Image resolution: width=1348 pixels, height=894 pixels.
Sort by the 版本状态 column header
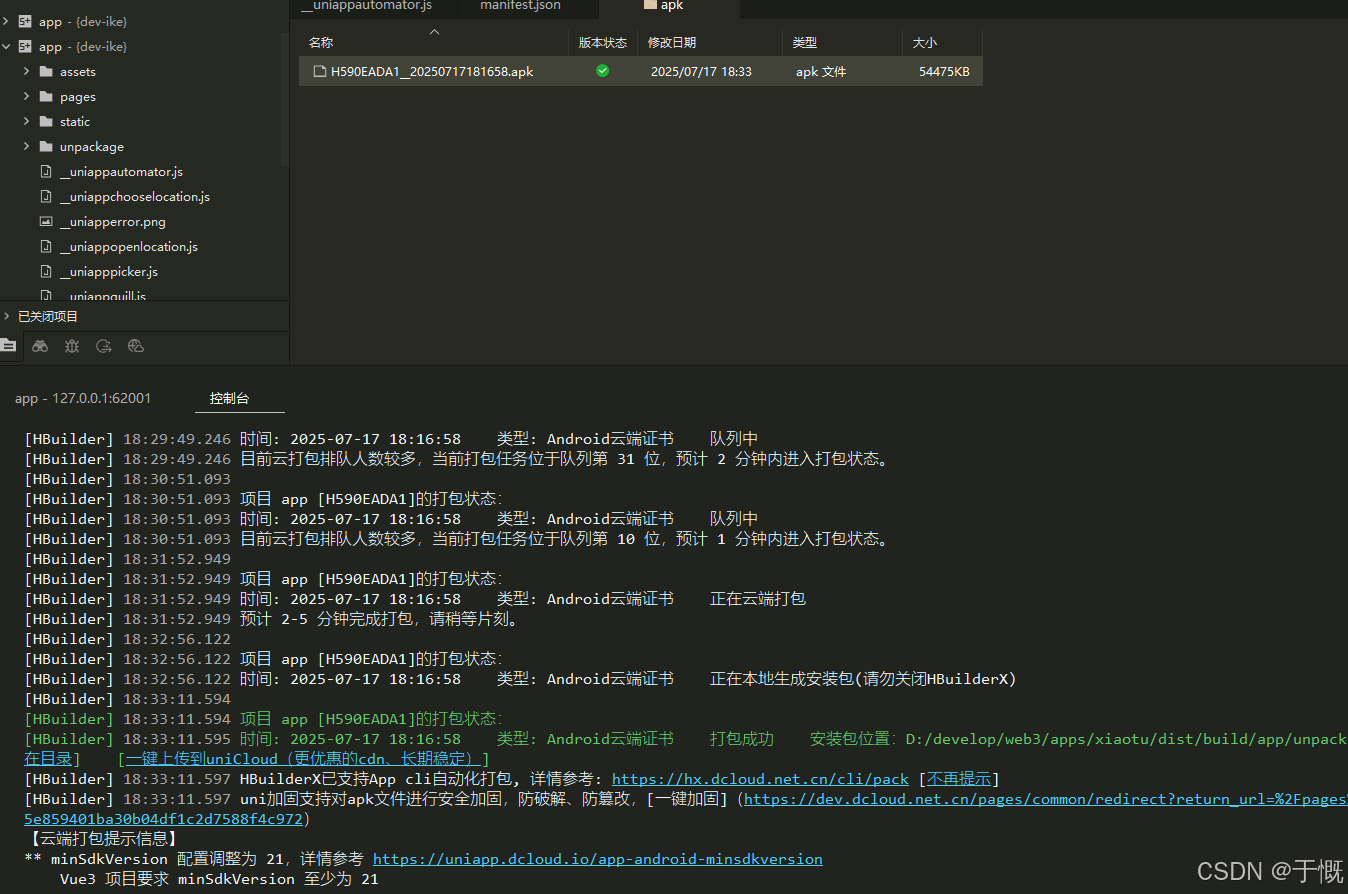[603, 43]
